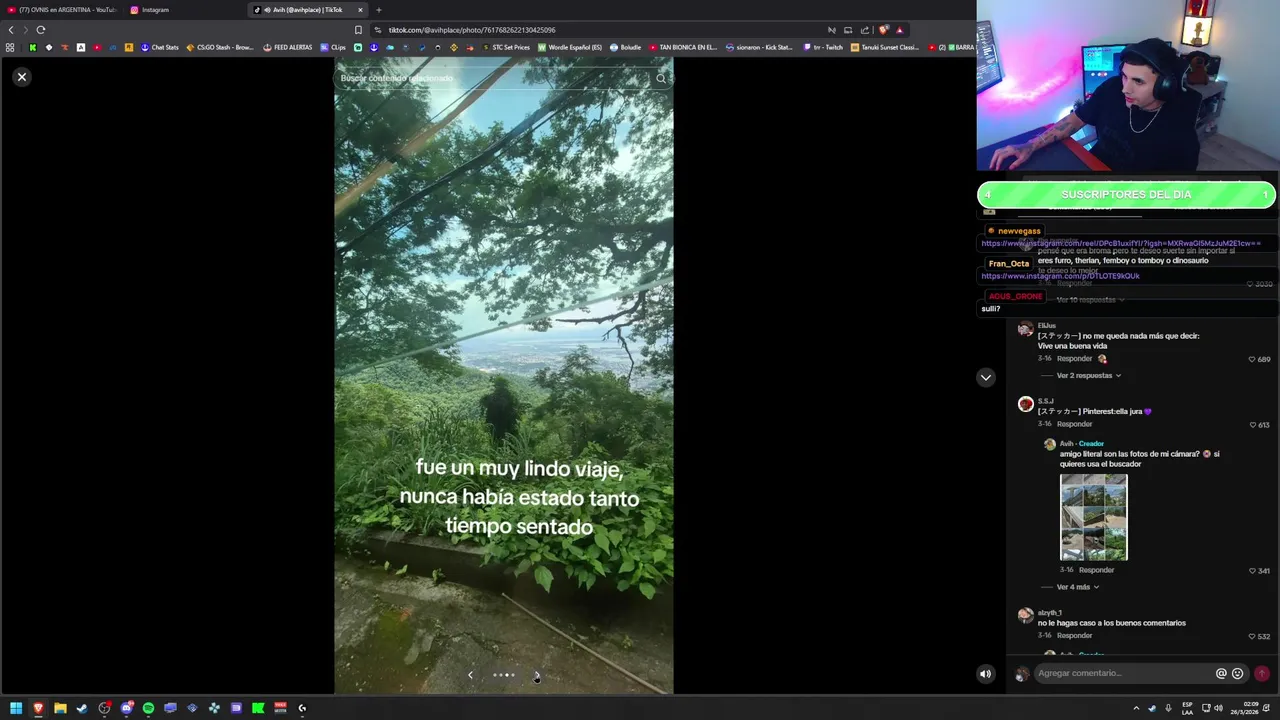This screenshot has height=720, width=1280.
Task: Reply to the S.S.J comment via Responder
Action: click(1075, 424)
